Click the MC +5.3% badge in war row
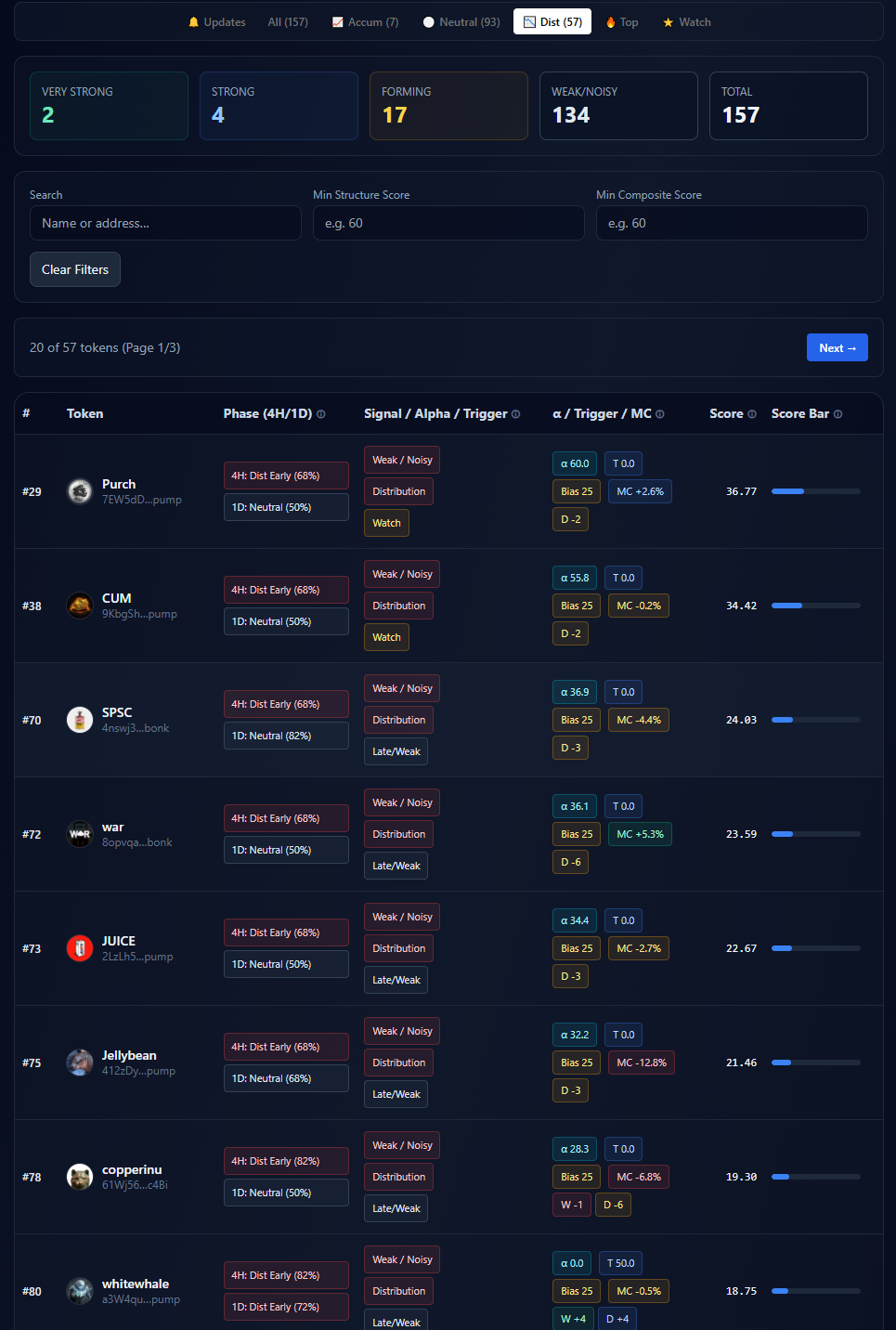896x1330 pixels. pyautogui.click(x=641, y=834)
